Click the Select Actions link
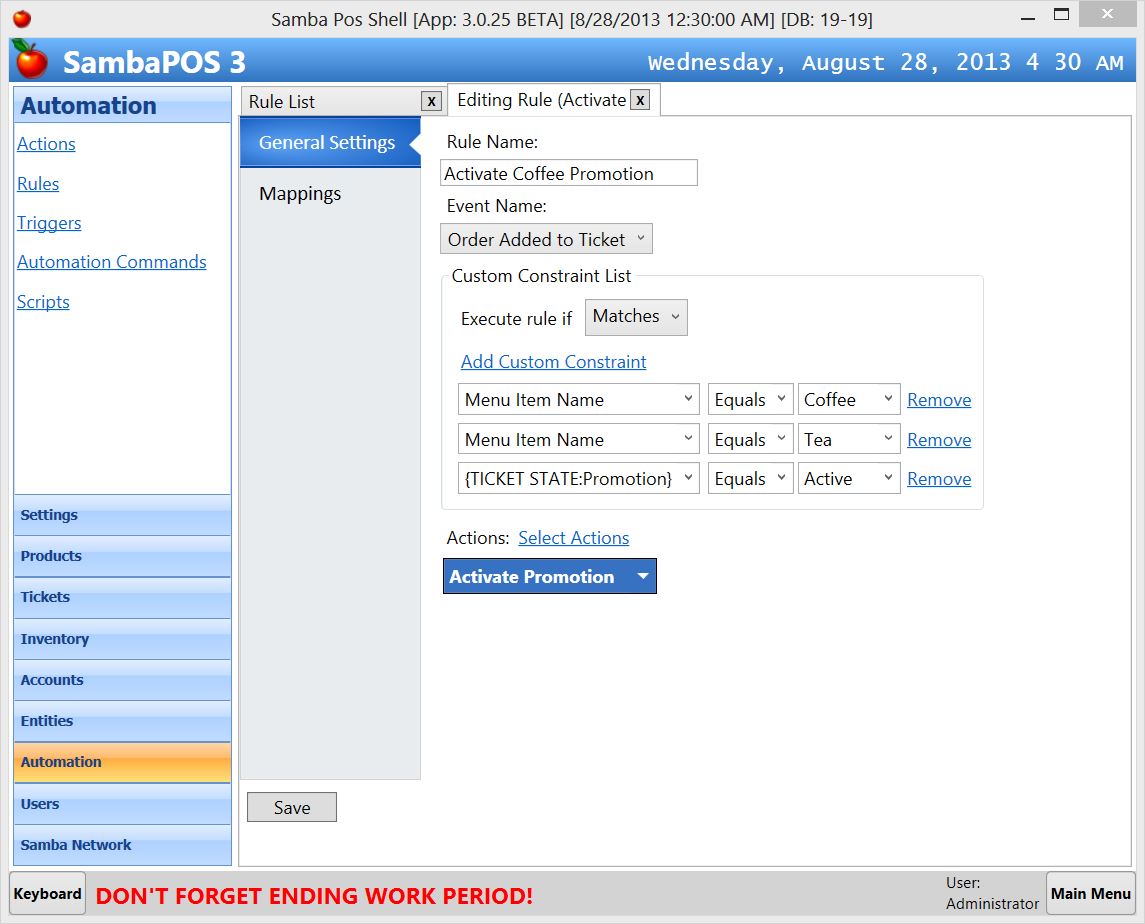Viewport: 1145px width, 924px height. coord(573,538)
